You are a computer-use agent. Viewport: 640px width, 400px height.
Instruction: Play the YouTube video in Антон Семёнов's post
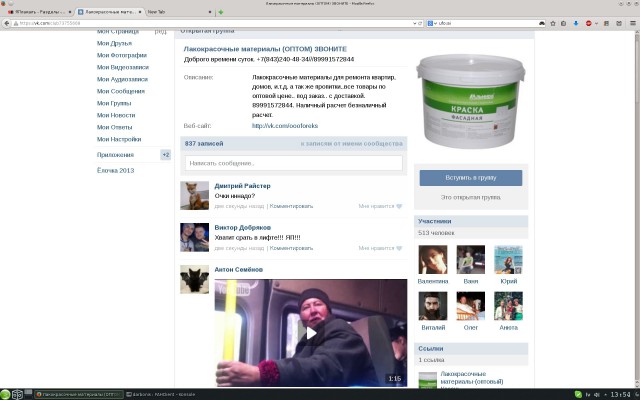311,333
